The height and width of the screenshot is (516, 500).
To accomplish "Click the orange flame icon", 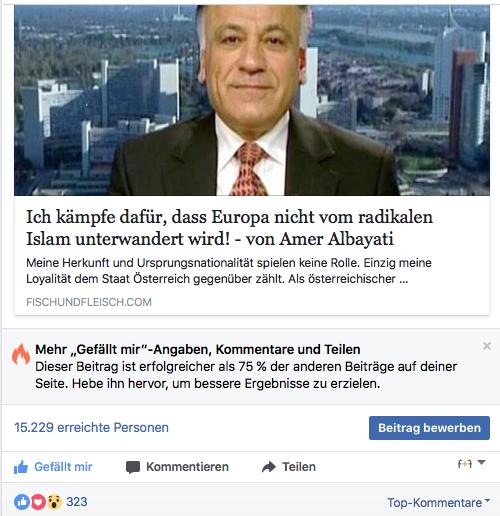I will coord(21,354).
